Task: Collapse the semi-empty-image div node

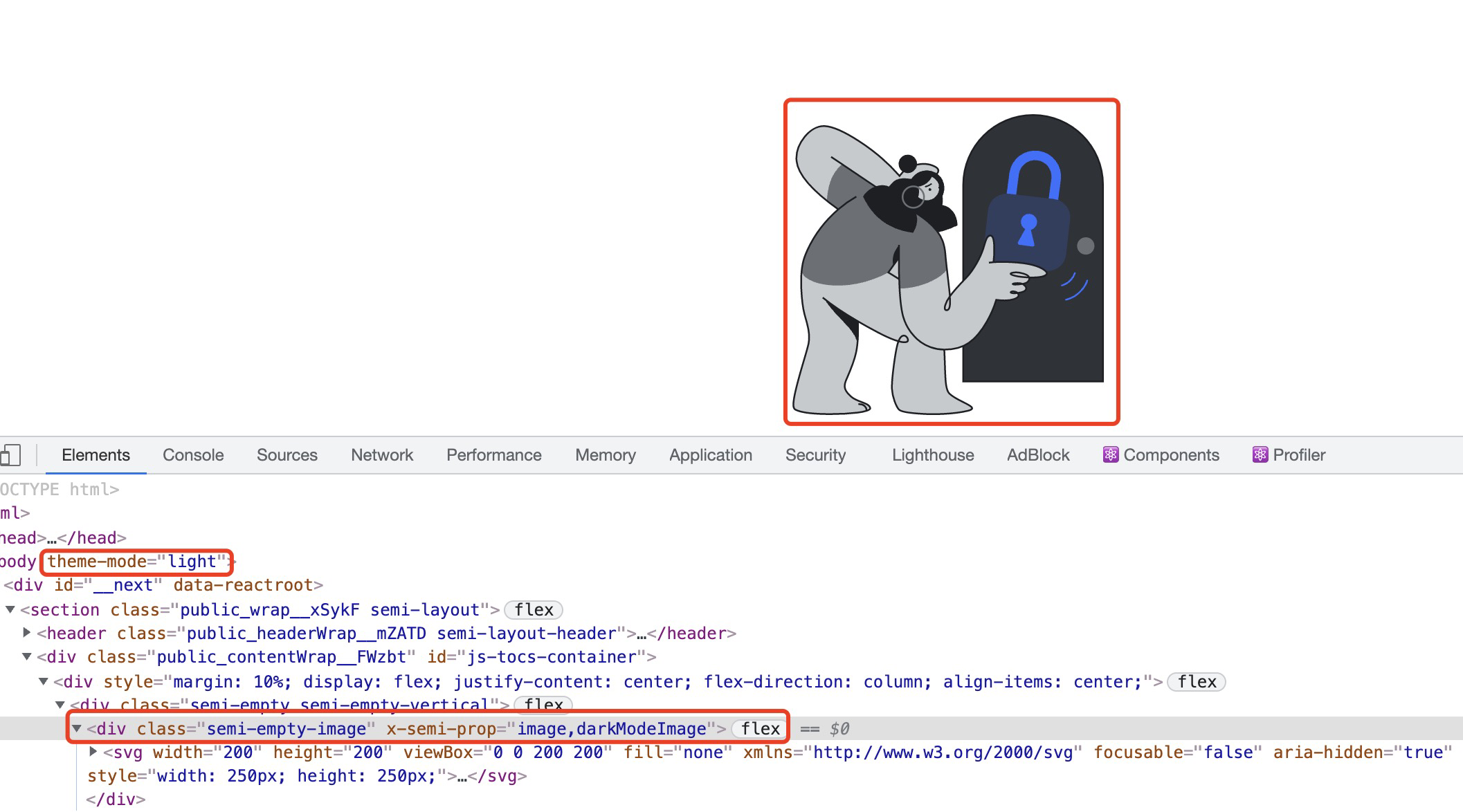Action: [77, 729]
